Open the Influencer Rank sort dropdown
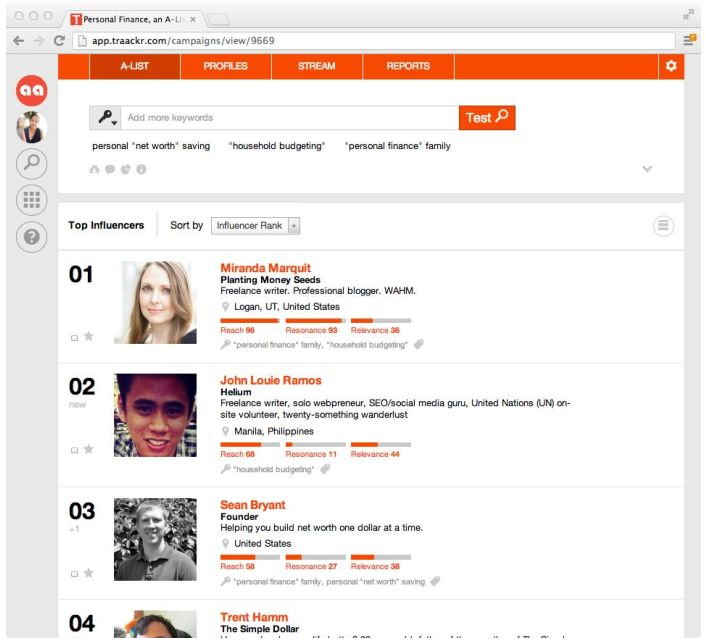Image resolution: width=706 pixels, height=643 pixels. tap(257, 226)
